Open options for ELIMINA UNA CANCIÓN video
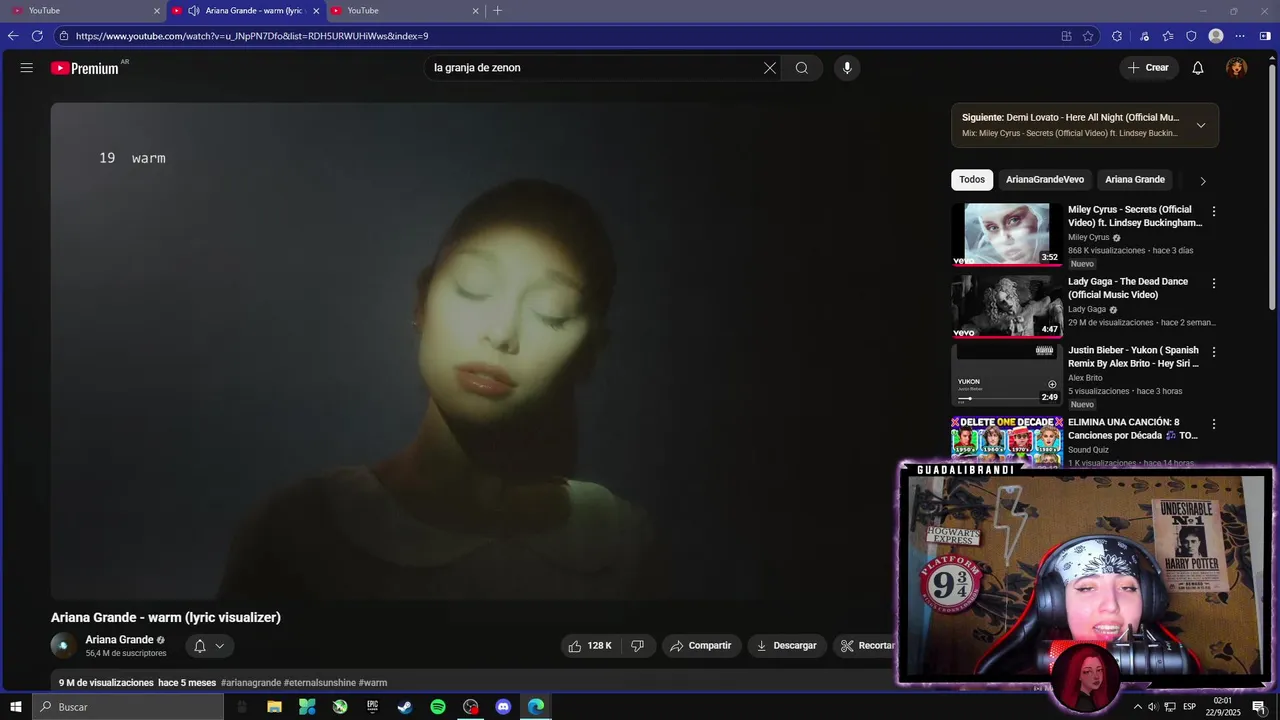 tap(1214, 424)
